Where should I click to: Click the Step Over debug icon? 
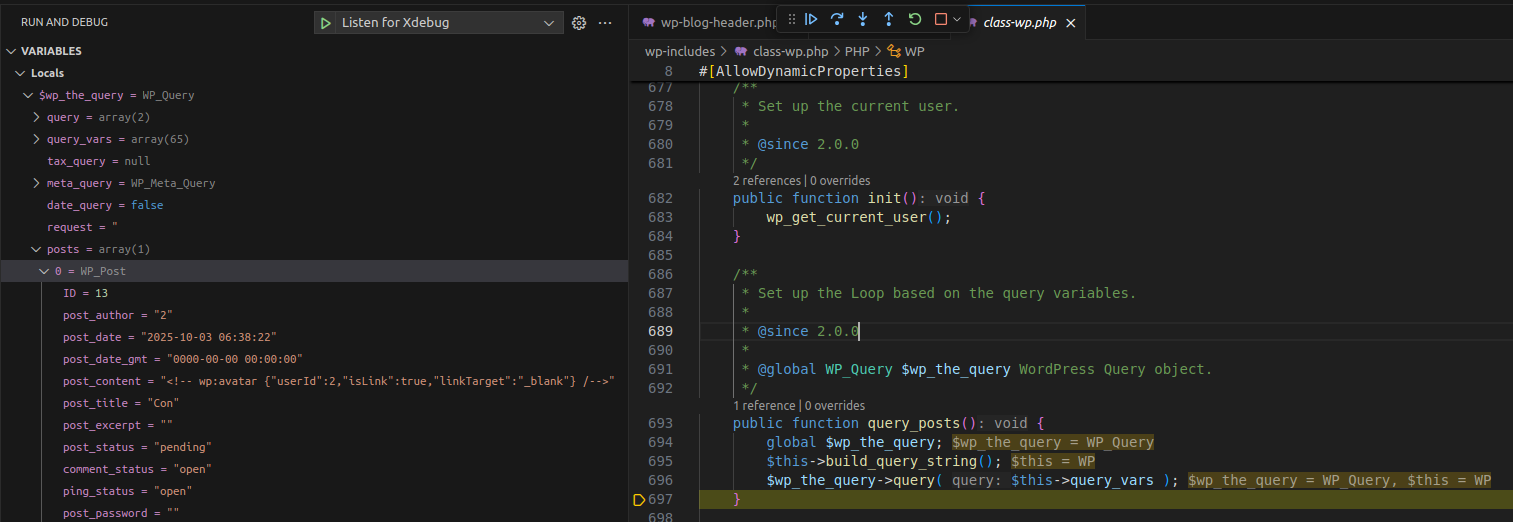(837, 19)
